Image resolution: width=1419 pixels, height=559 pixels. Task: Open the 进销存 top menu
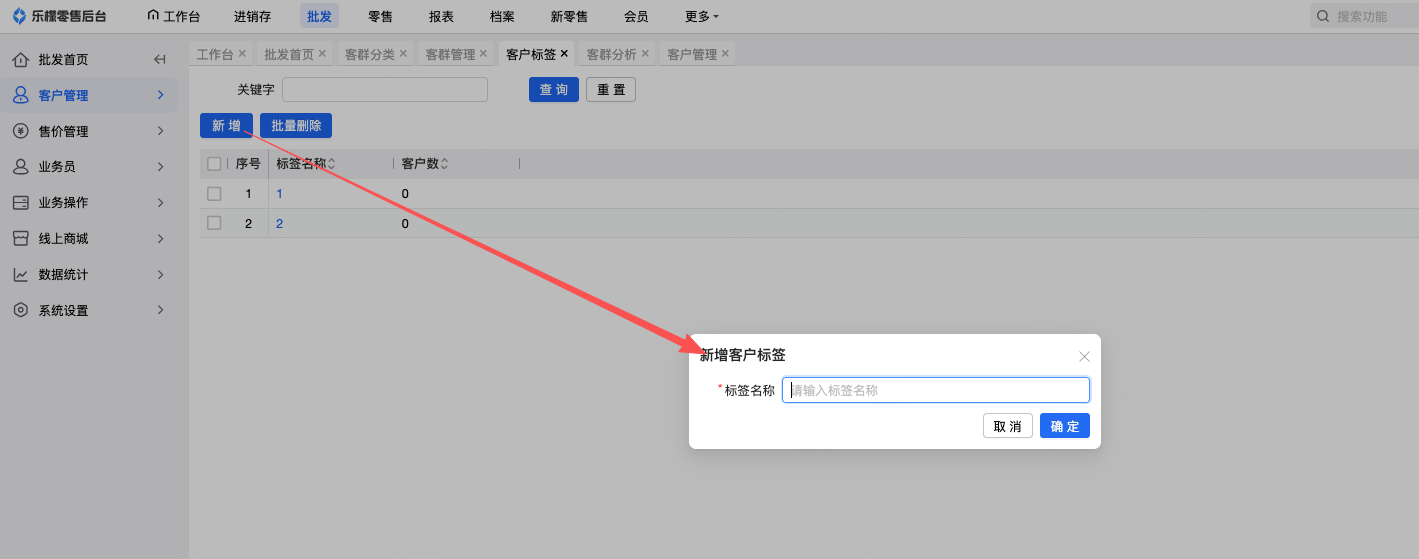tap(252, 16)
